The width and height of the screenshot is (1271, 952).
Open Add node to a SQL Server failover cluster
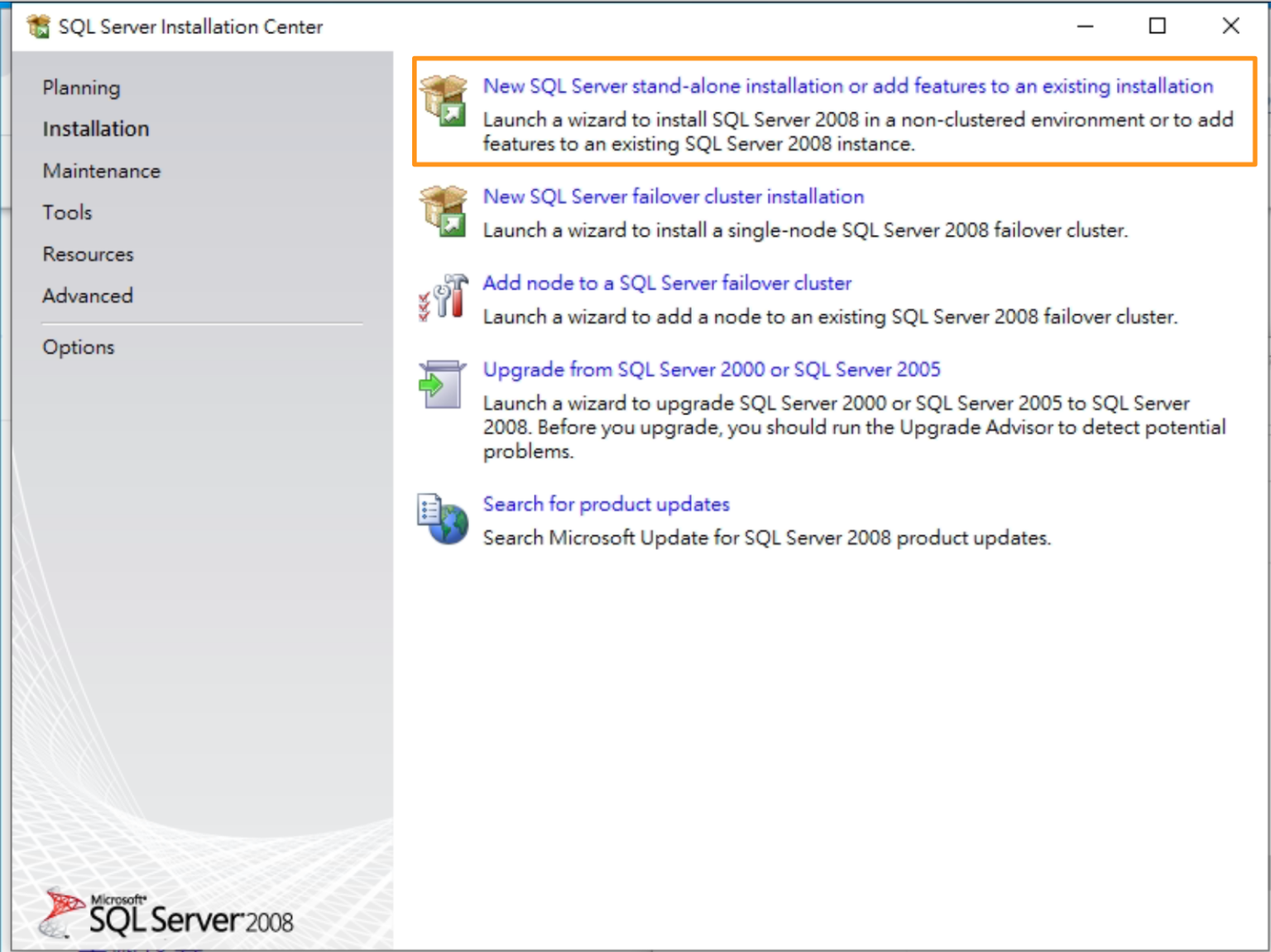tap(667, 282)
